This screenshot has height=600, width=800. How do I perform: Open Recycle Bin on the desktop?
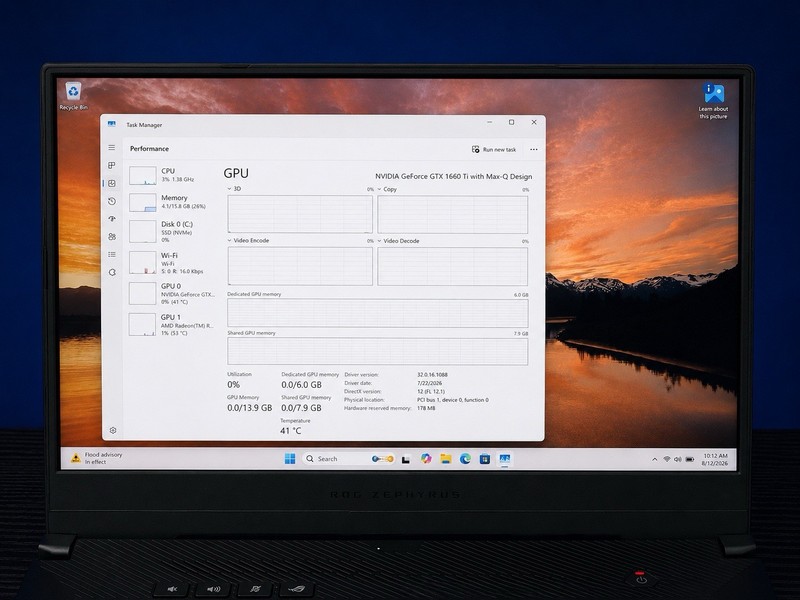(73, 96)
